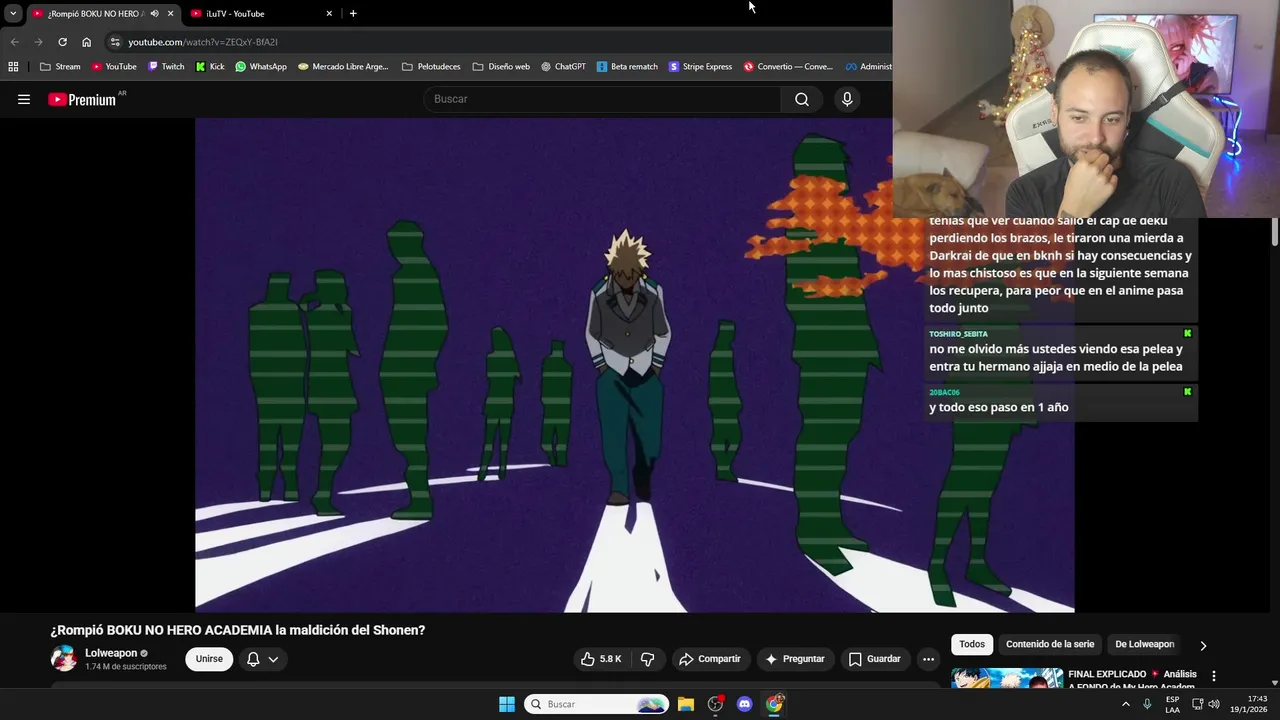
Task: Reload the current page
Action: point(62,42)
